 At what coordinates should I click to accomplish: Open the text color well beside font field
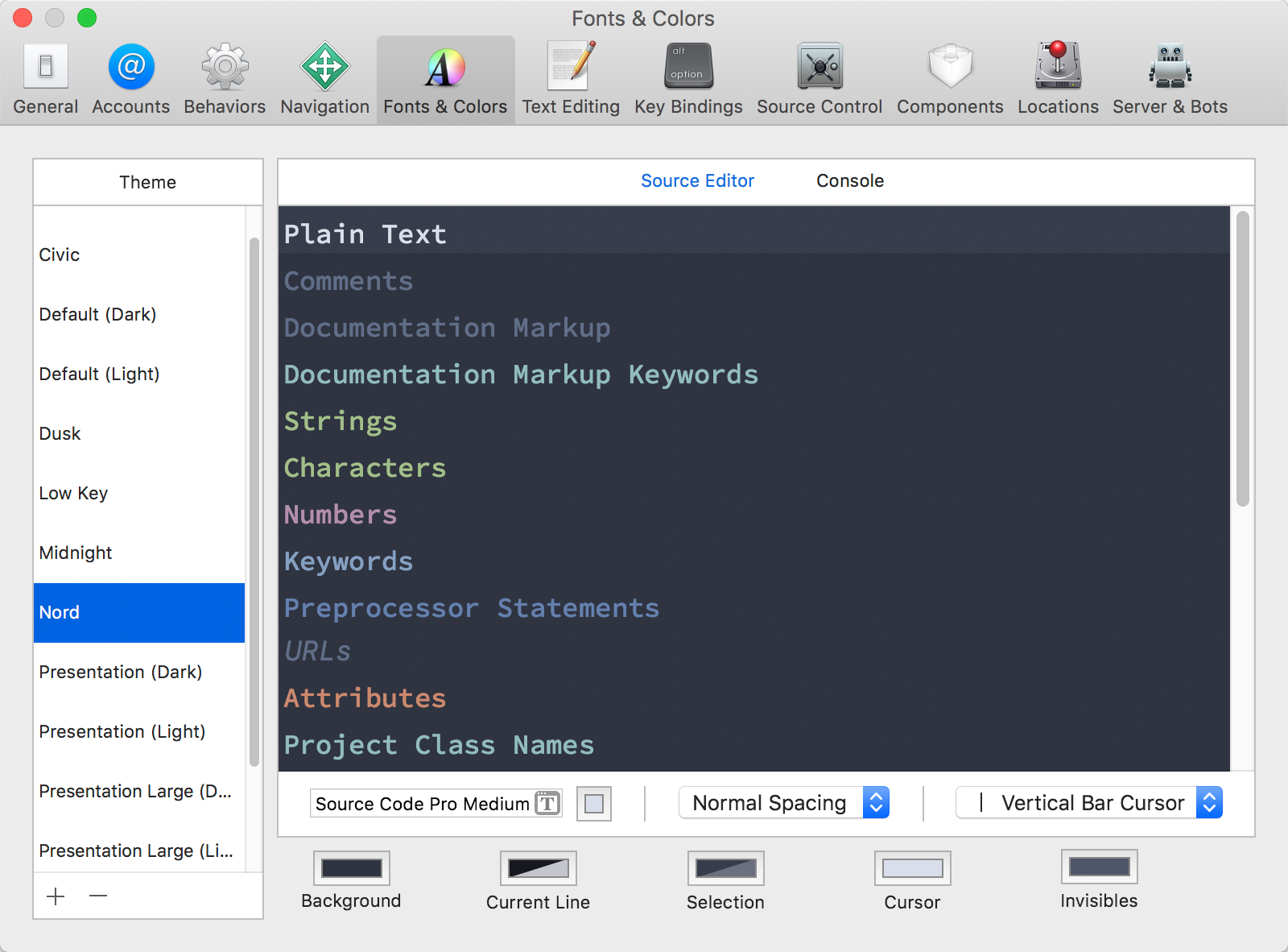click(x=594, y=803)
